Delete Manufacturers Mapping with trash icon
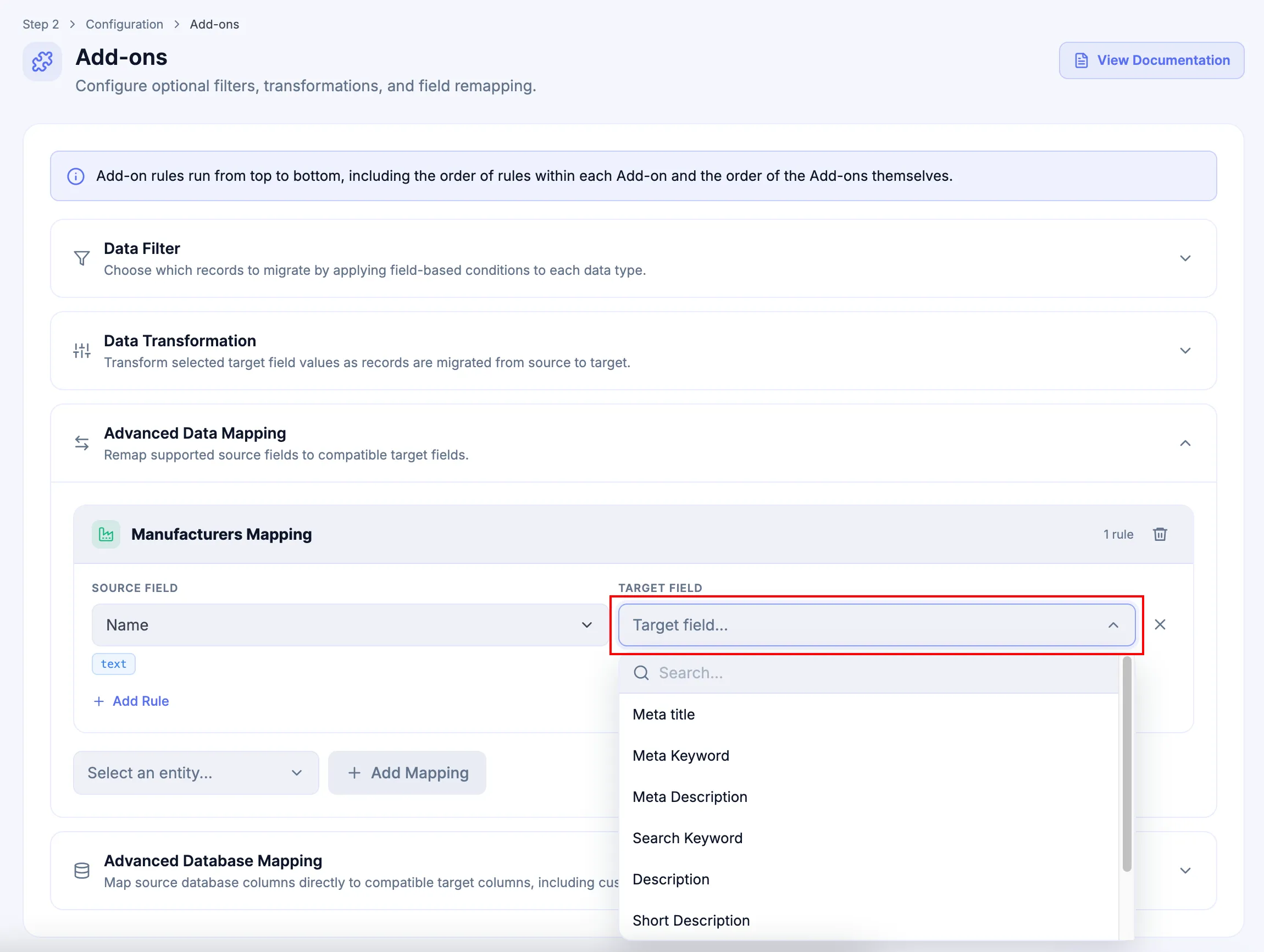The width and height of the screenshot is (1264, 952). [1160, 534]
